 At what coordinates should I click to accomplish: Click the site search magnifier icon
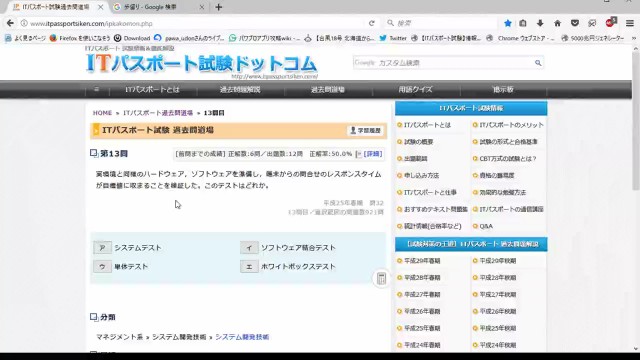click(x=538, y=63)
